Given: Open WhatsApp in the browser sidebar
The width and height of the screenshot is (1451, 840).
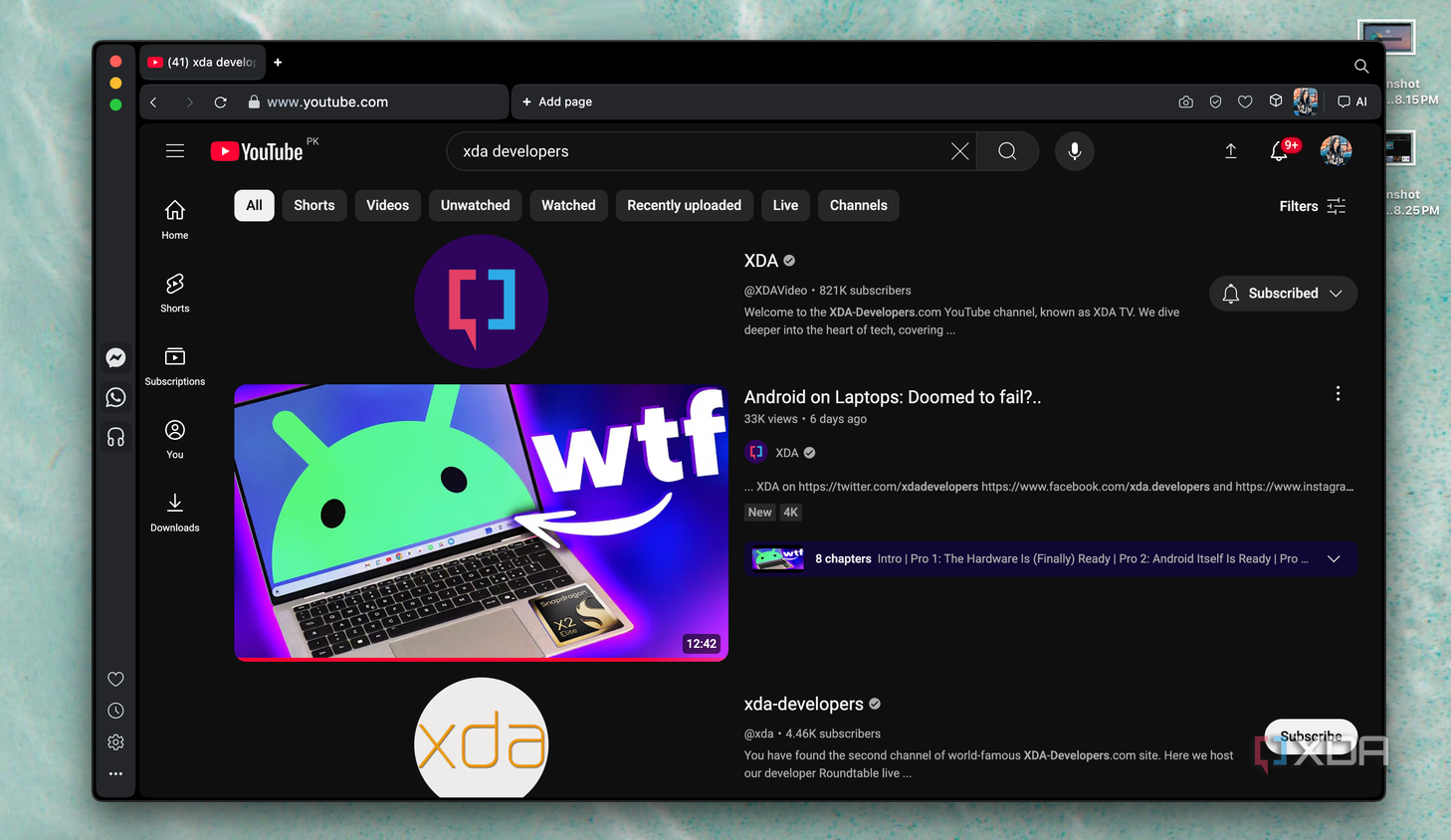Looking at the screenshot, I should [x=115, y=397].
